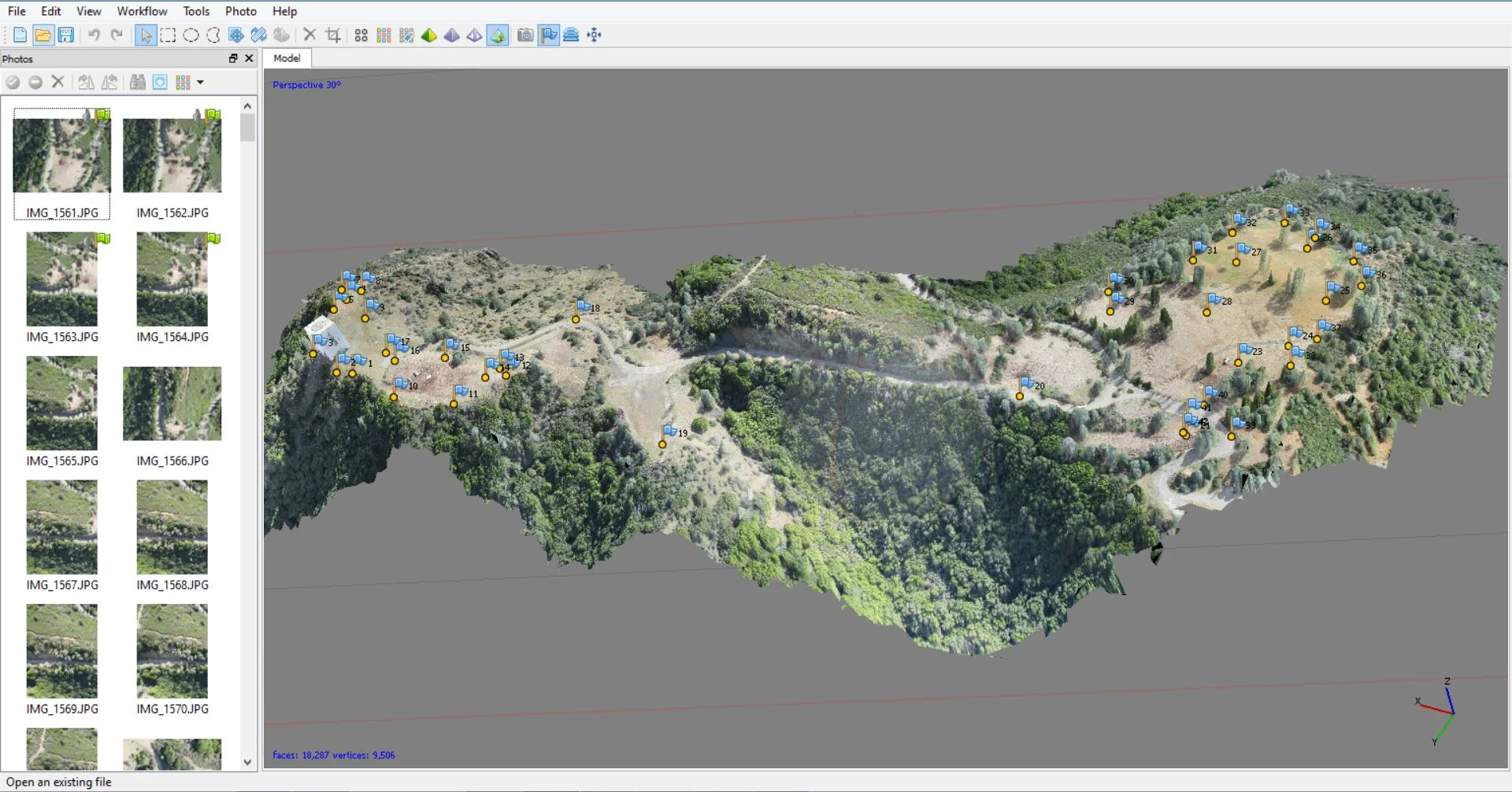Select thumbnail IMG_1568.JPG
Image resolution: width=1512 pixels, height=792 pixels.
(172, 527)
